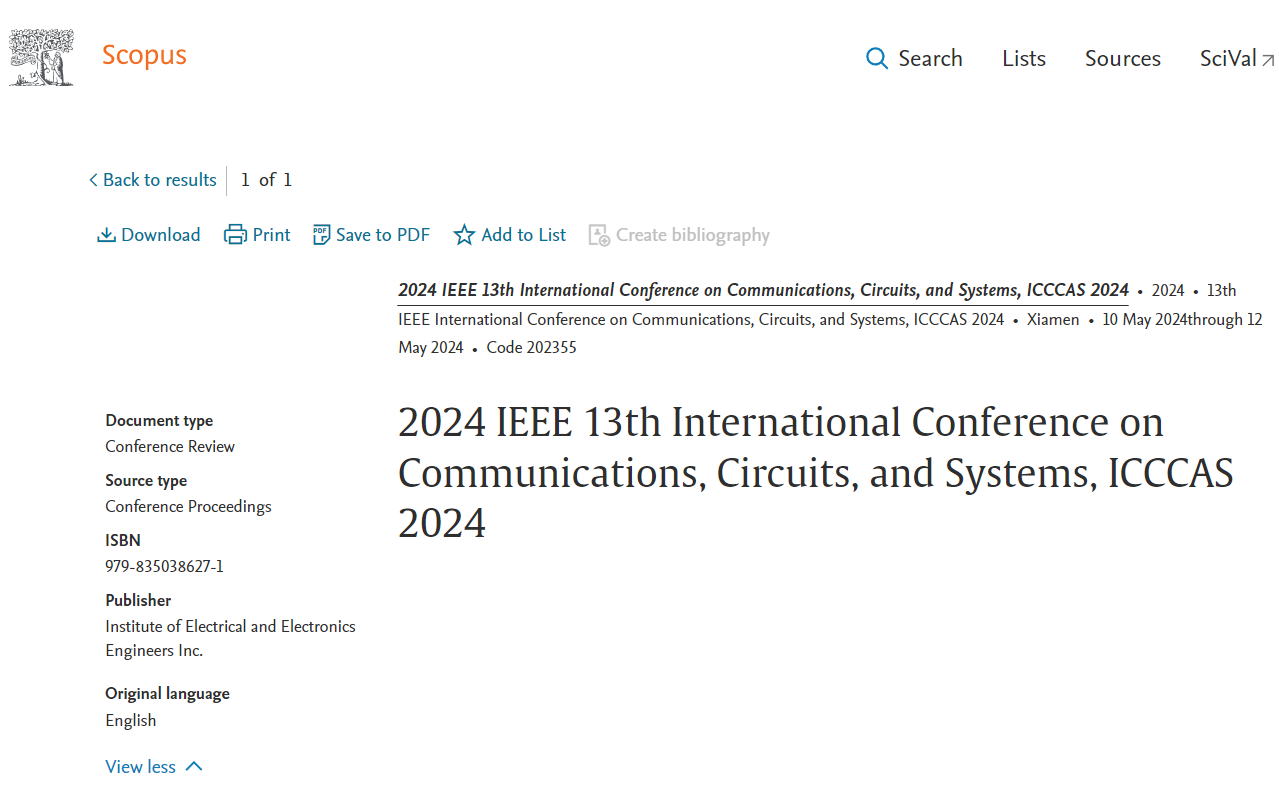Click the Elsevier tree logo
This screenshot has height=804, width=1279.
click(x=41, y=57)
